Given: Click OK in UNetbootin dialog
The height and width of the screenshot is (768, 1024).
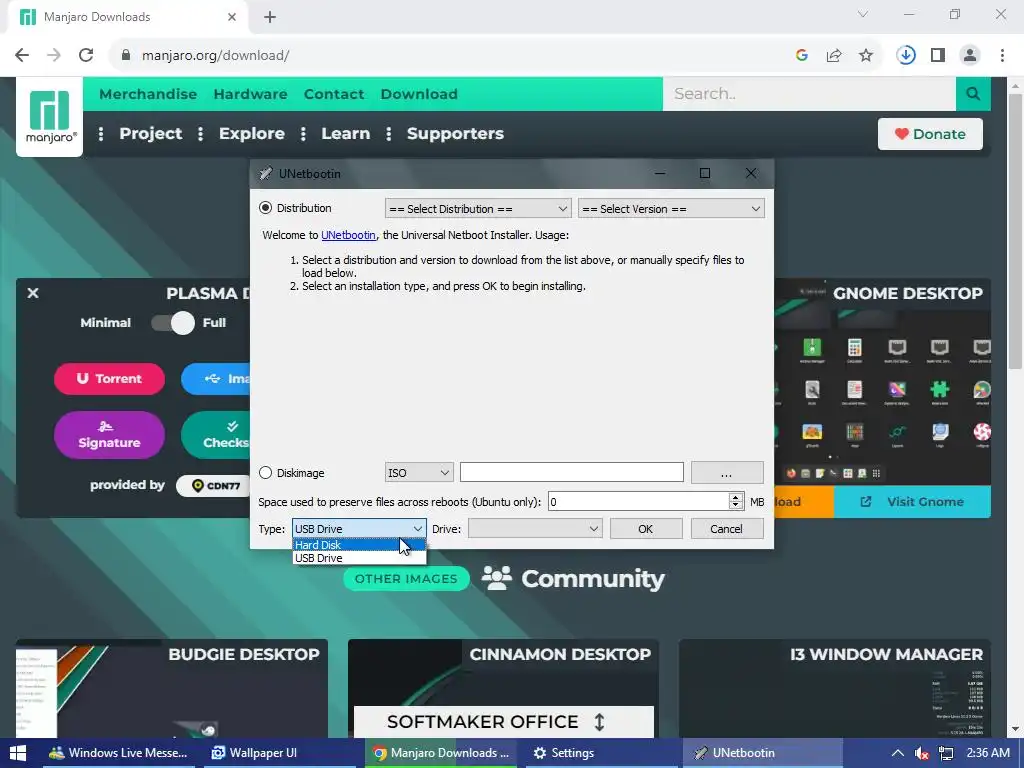Looking at the screenshot, I should coord(645,529).
